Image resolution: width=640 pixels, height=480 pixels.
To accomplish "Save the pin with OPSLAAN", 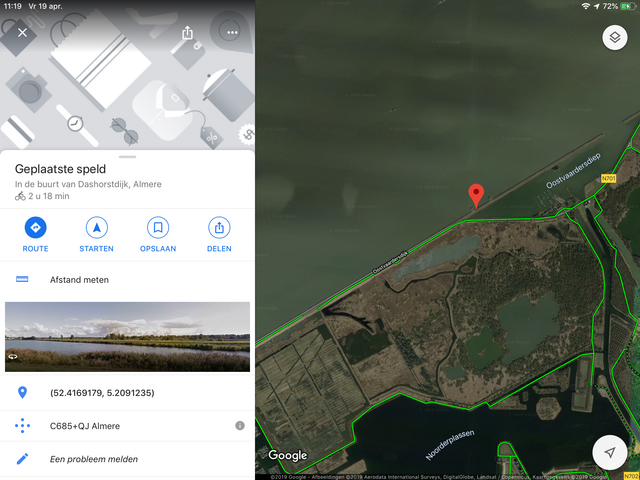I will point(158,235).
